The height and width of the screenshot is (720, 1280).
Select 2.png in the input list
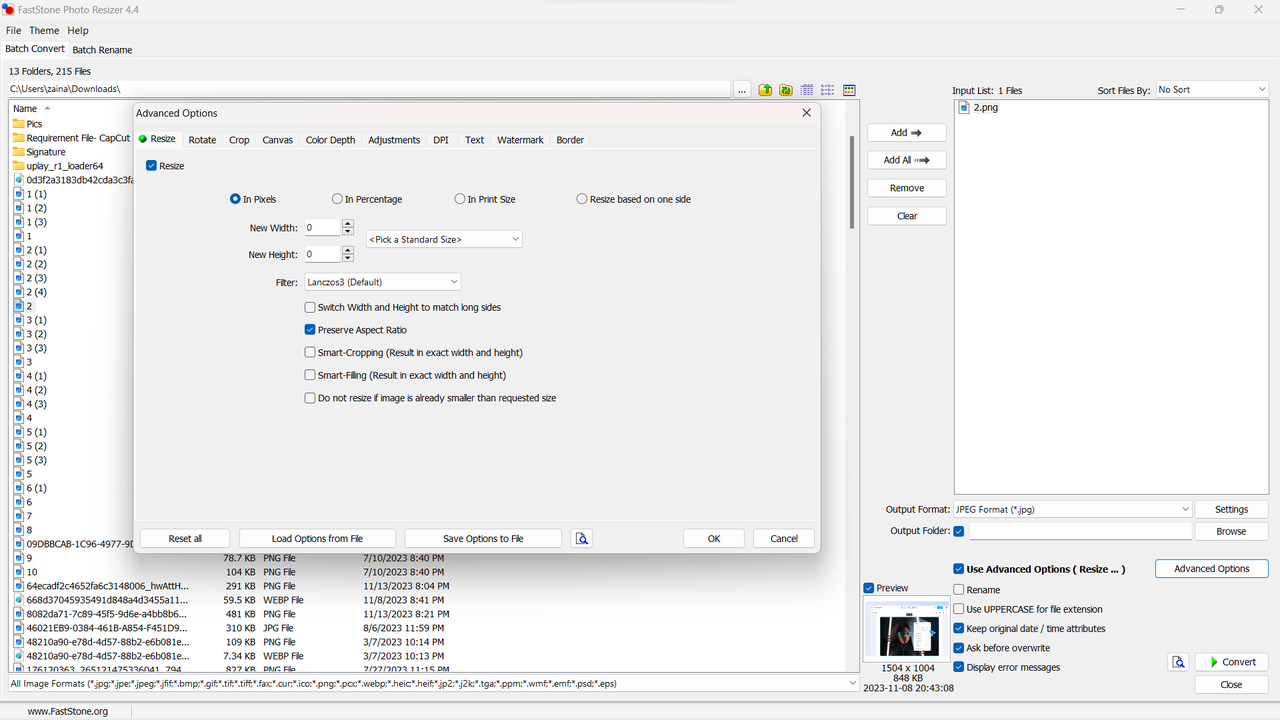984,107
